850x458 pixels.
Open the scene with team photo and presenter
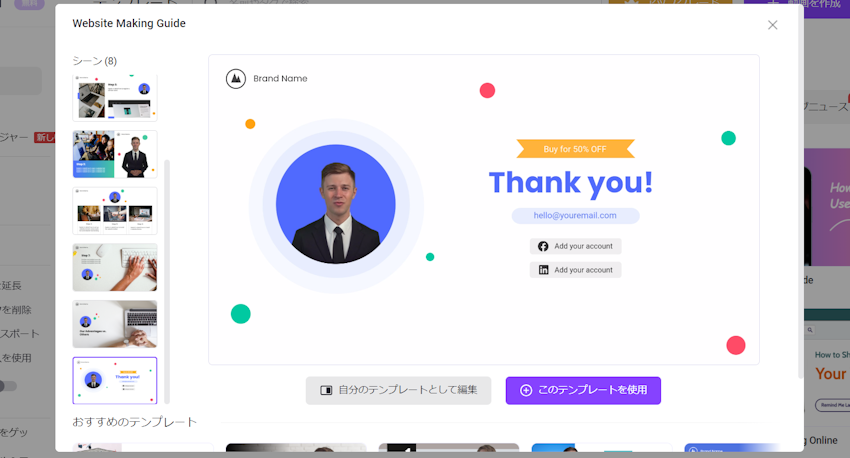click(x=115, y=154)
